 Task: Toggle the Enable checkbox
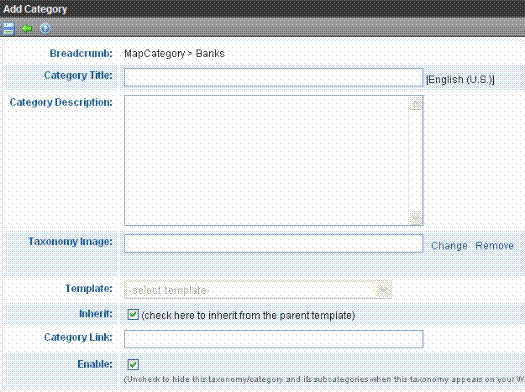(133, 364)
